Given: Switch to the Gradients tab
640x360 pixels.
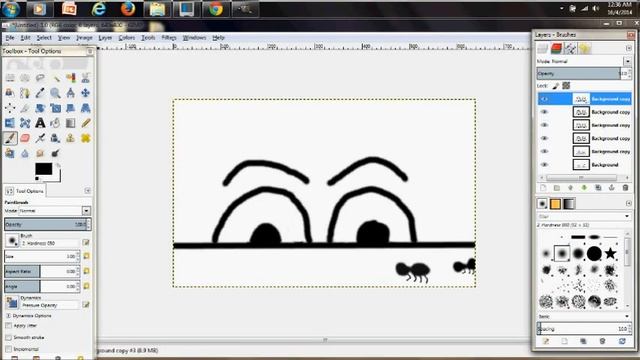Looking at the screenshot, I should pos(569,203).
